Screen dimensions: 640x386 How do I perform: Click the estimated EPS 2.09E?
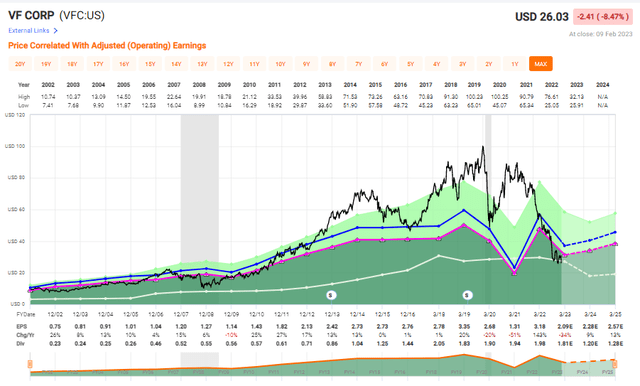pyautogui.click(x=564, y=327)
